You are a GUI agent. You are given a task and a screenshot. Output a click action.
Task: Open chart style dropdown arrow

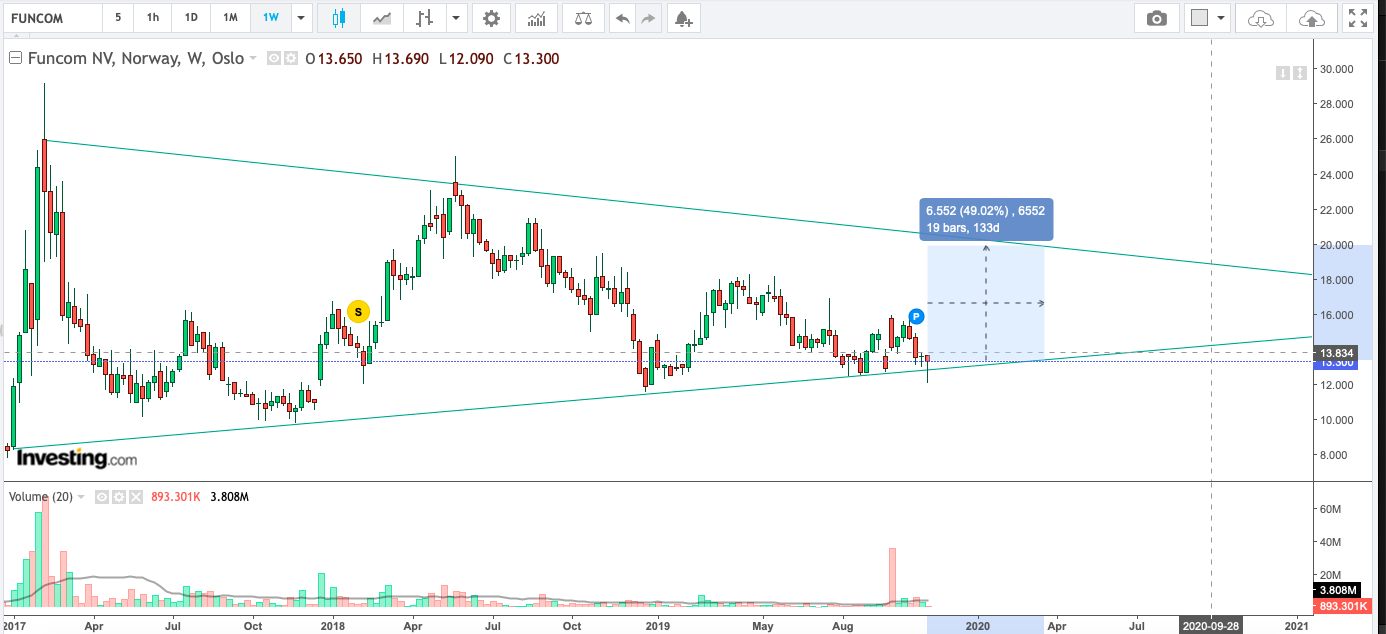(x=457, y=18)
